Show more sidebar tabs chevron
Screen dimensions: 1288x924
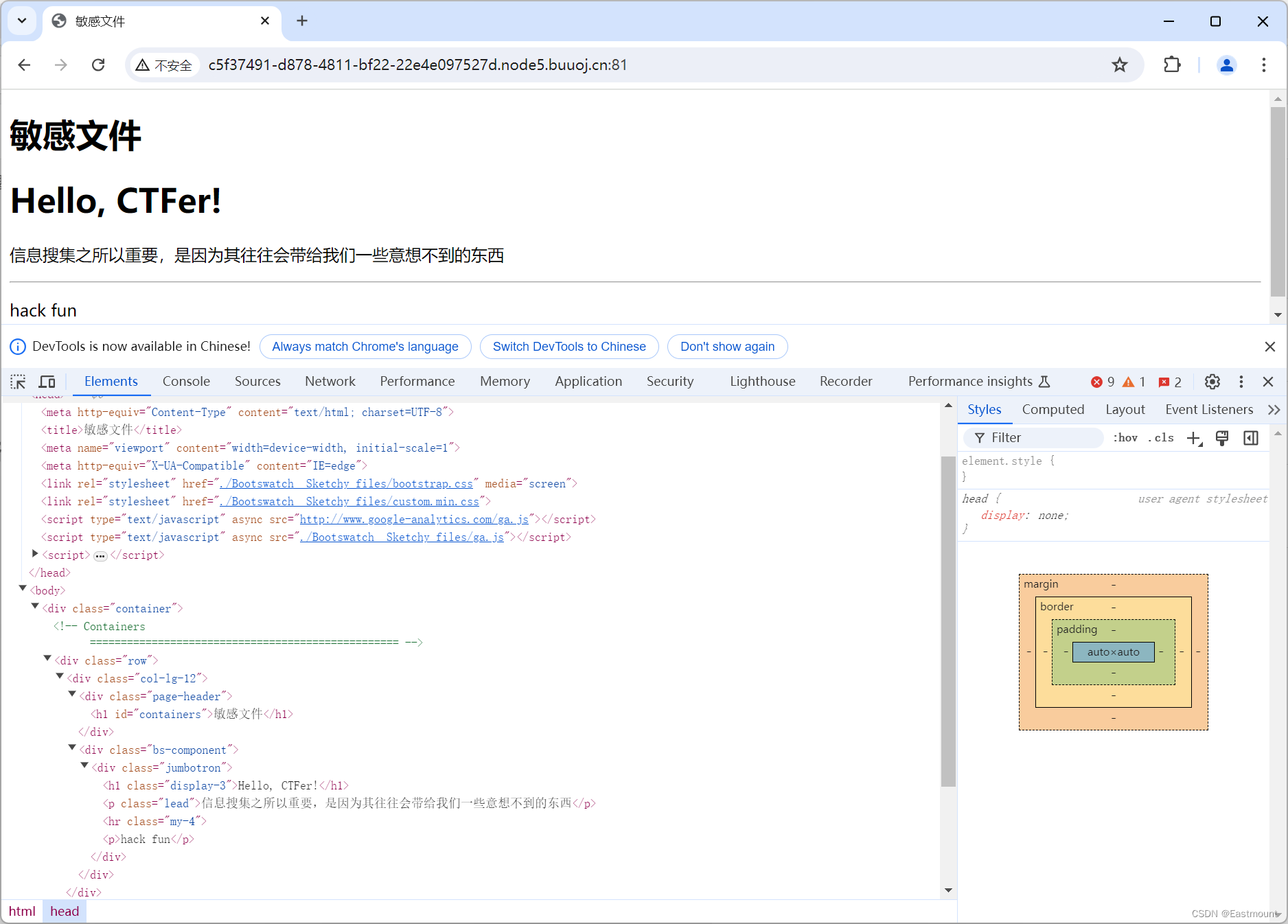click(x=1274, y=410)
